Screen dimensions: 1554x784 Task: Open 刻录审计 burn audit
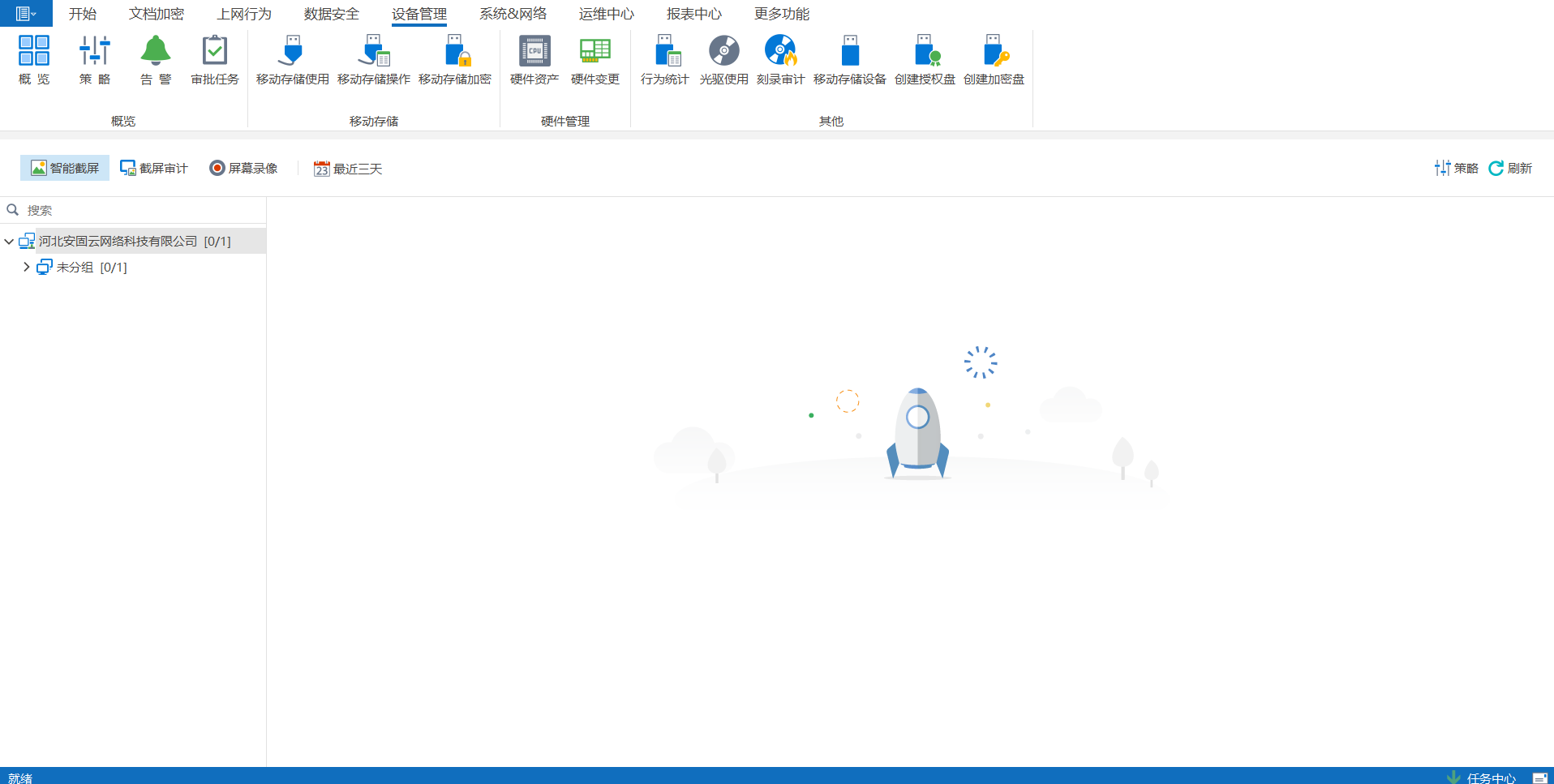click(x=781, y=59)
